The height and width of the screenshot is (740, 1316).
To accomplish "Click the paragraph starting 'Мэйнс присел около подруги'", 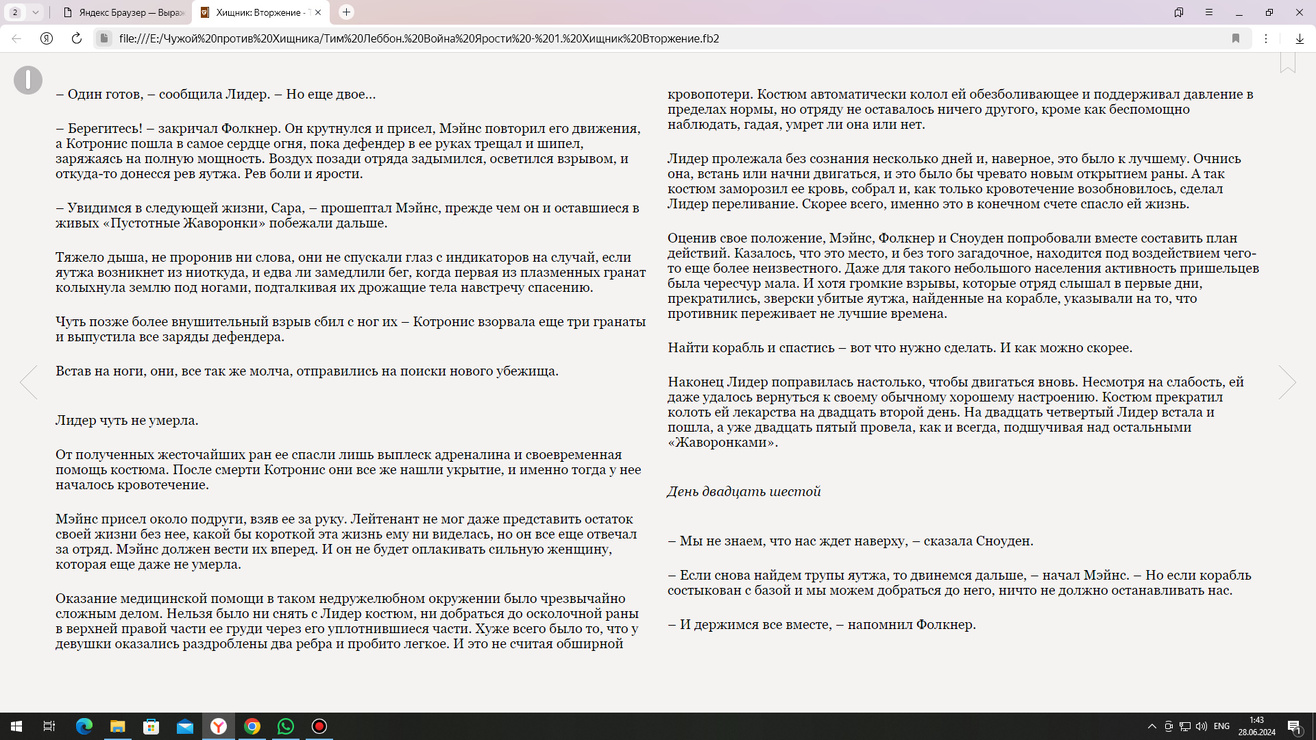I will [x=348, y=542].
